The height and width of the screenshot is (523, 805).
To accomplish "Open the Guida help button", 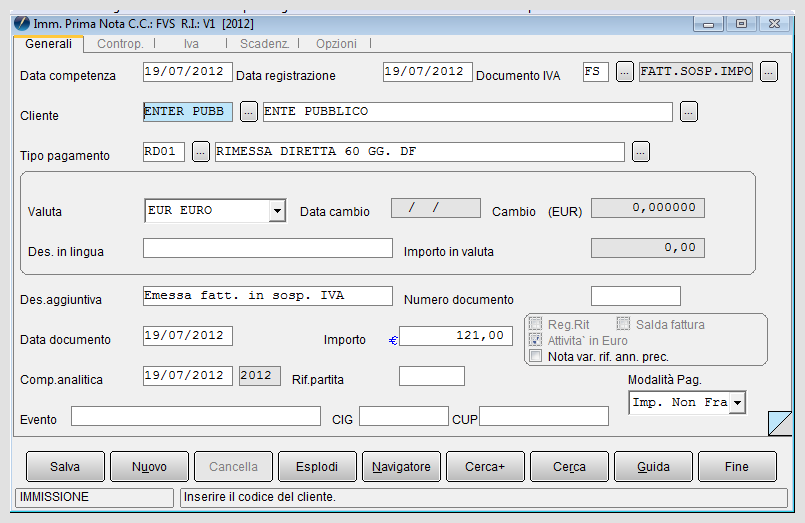I will click(x=654, y=467).
